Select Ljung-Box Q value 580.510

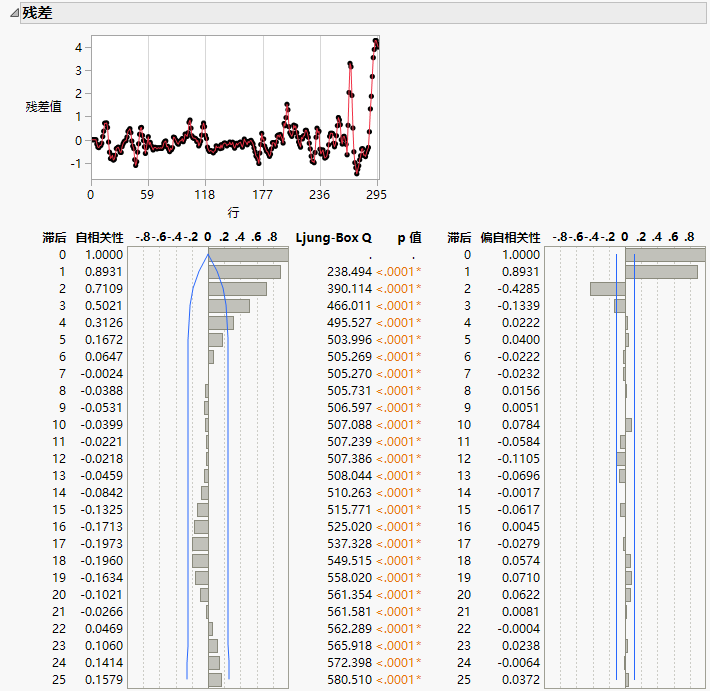point(349,680)
